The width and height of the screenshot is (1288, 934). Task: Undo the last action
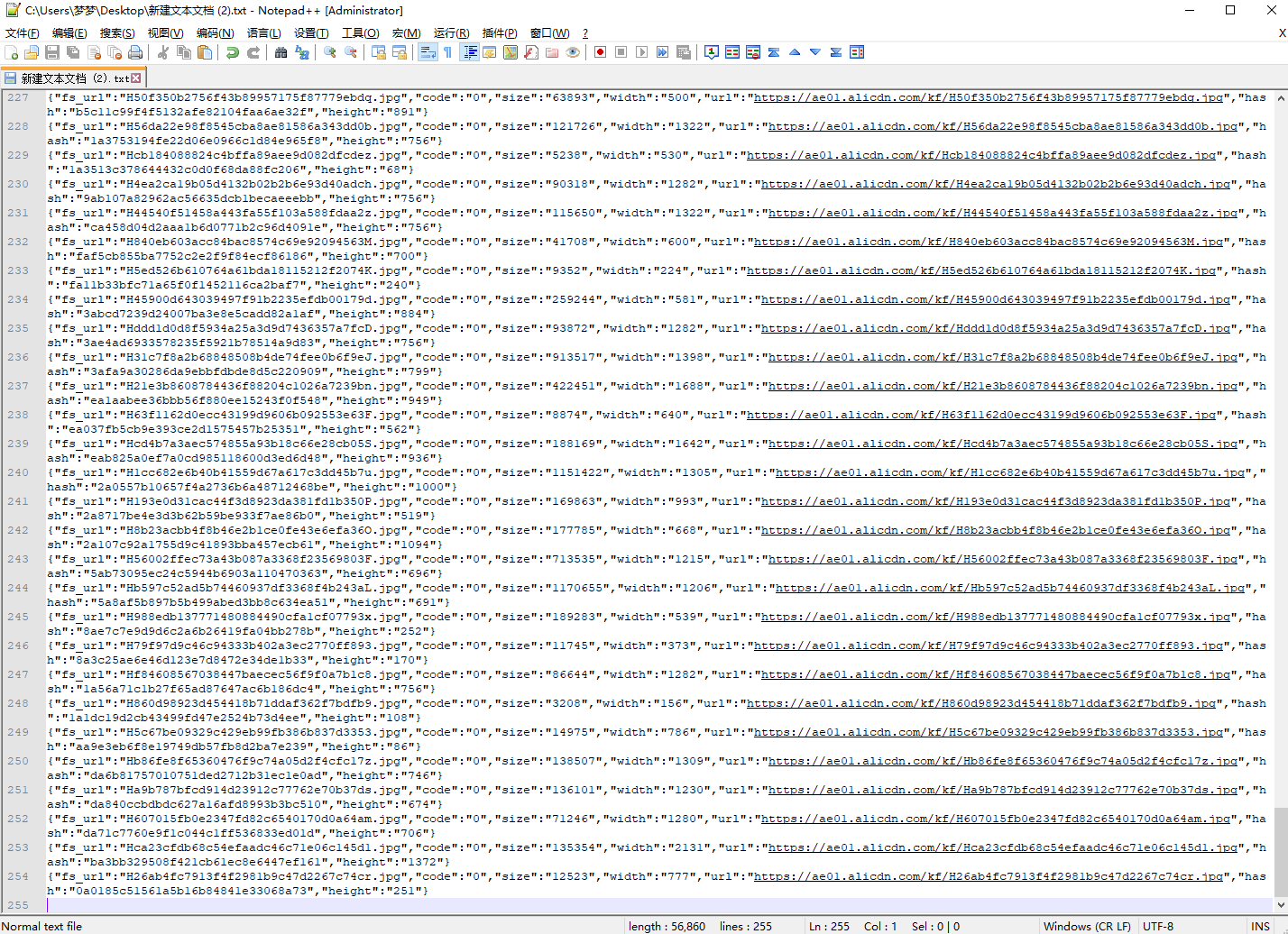tap(233, 52)
